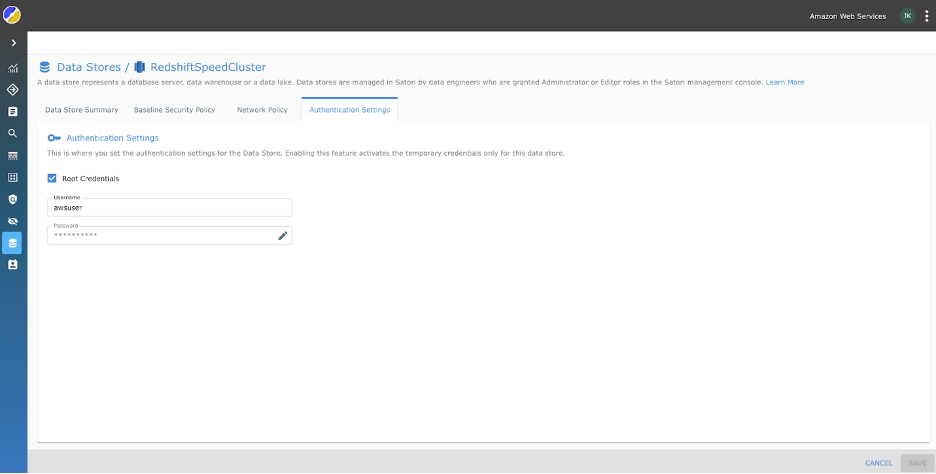The height and width of the screenshot is (474, 936).
Task: Switch to the Baseline Security Policy tab
Action: (x=174, y=110)
